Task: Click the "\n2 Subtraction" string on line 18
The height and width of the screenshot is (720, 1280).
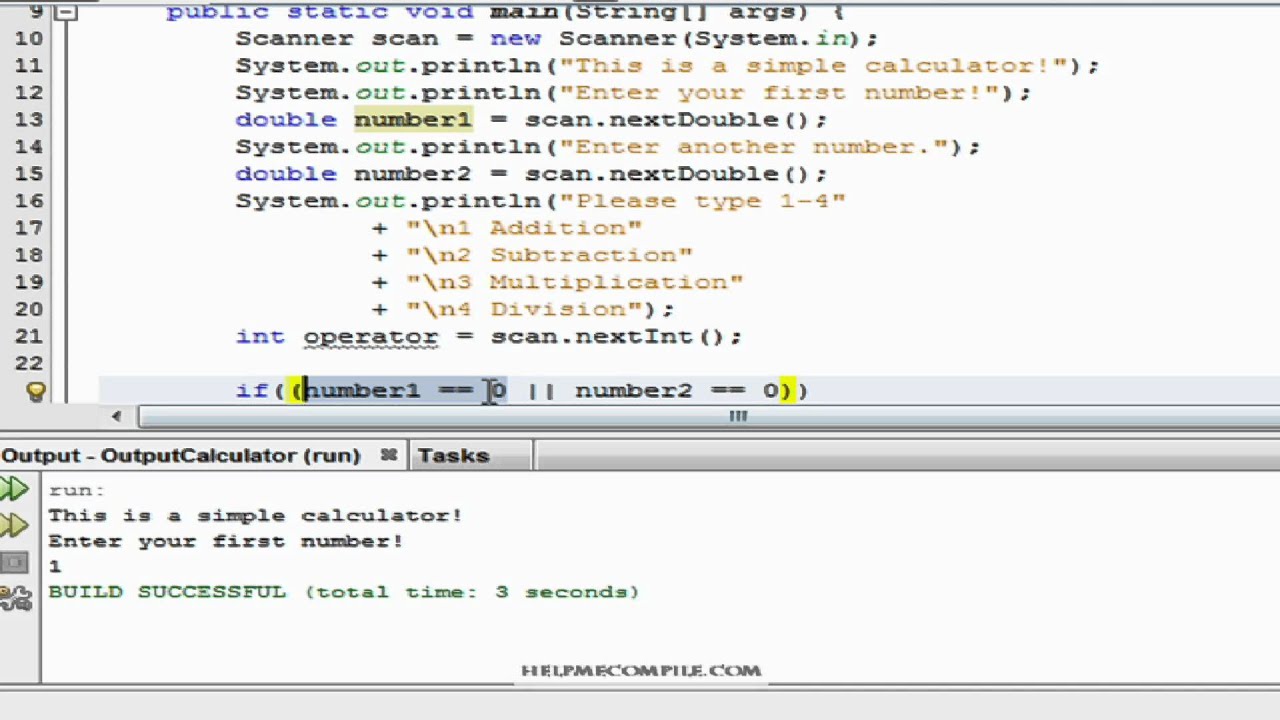Action: pyautogui.click(x=549, y=255)
